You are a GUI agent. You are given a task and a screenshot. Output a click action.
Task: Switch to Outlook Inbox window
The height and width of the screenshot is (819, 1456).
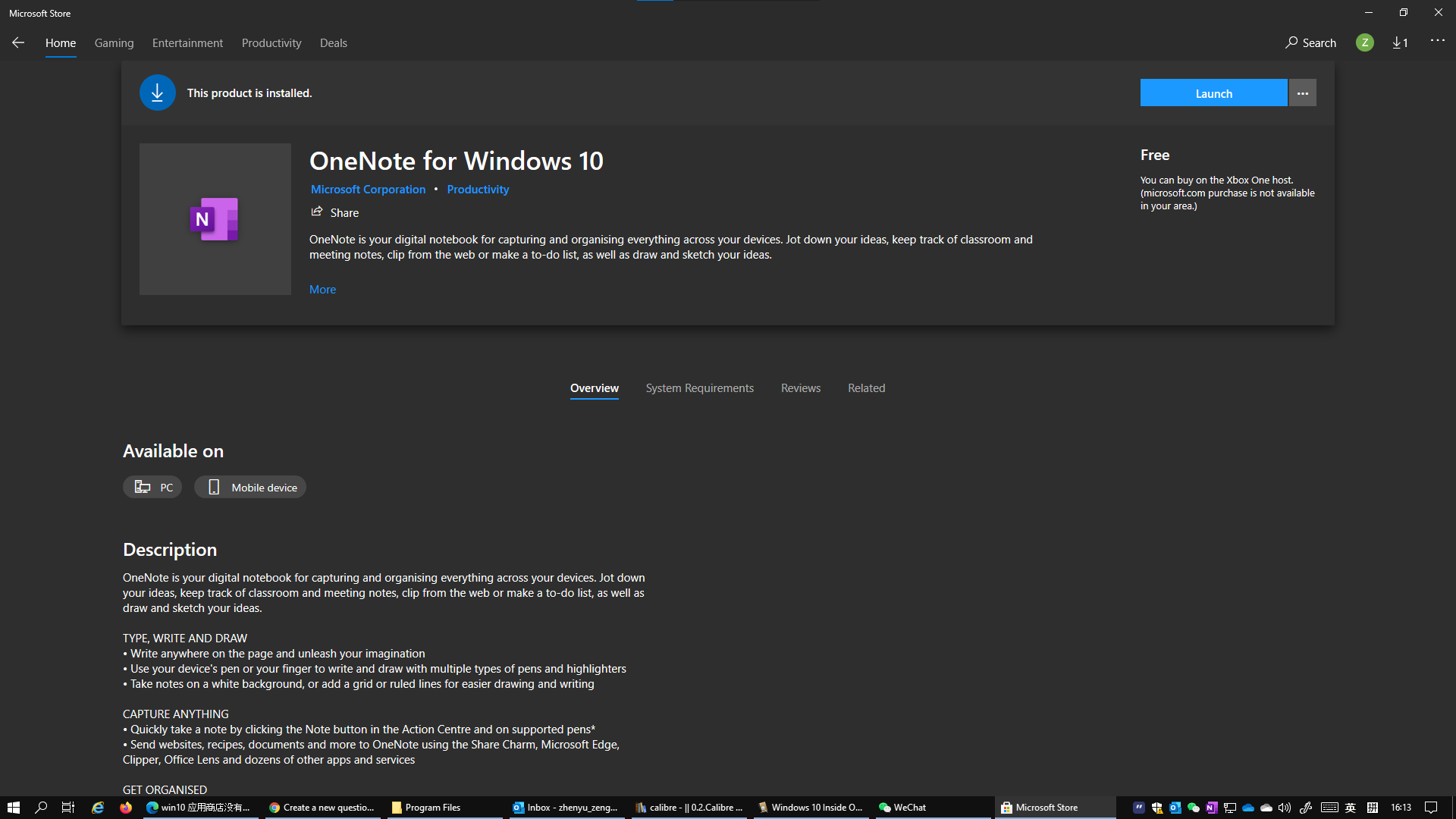coord(566,808)
